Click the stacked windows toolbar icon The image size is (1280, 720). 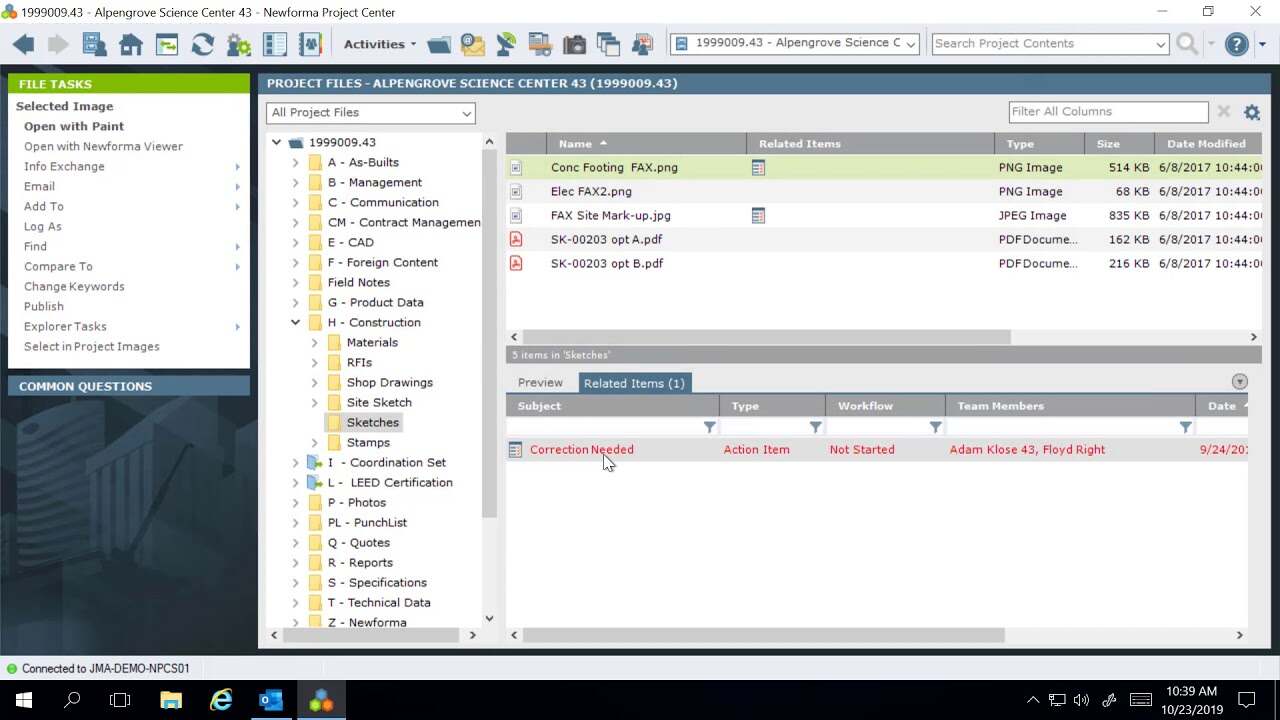(x=608, y=44)
